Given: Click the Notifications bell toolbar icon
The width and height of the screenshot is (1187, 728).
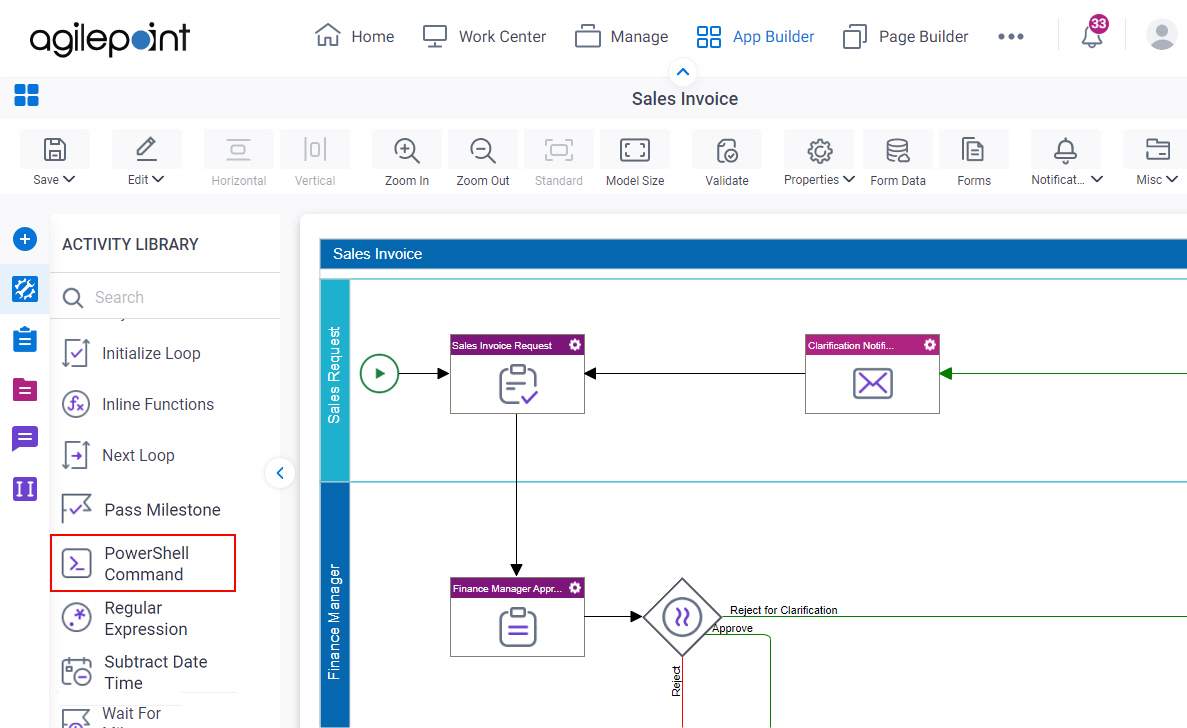Looking at the screenshot, I should pos(1065,151).
